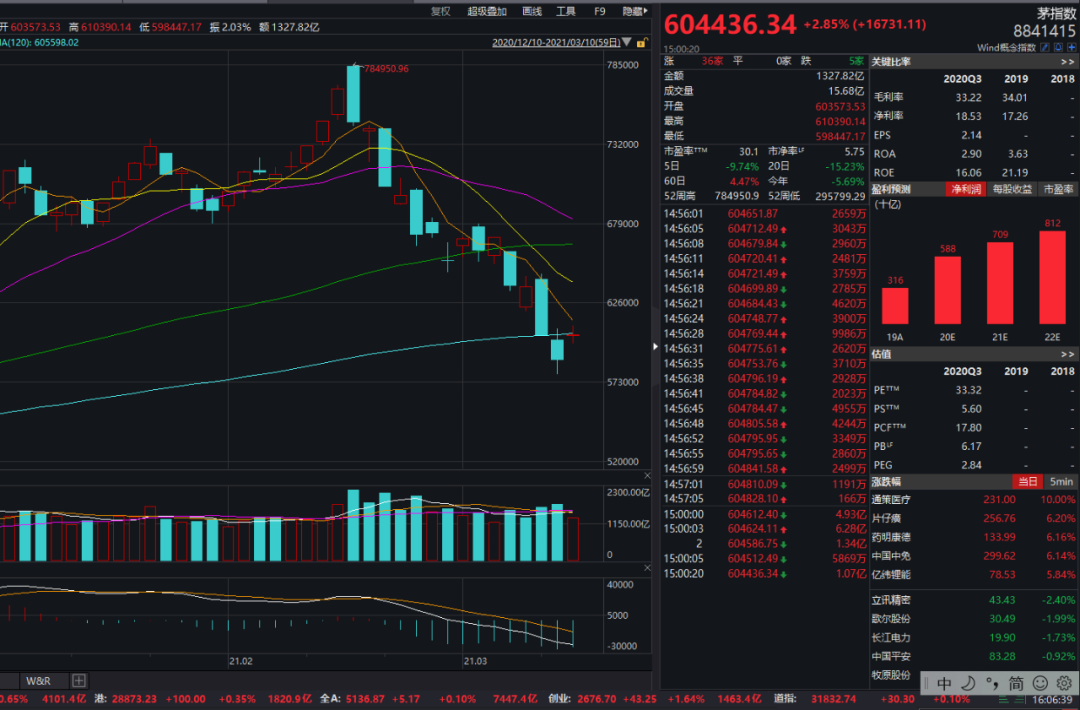
Task: Toggle the 中 Chinese input mode indicator
Action: click(x=944, y=684)
